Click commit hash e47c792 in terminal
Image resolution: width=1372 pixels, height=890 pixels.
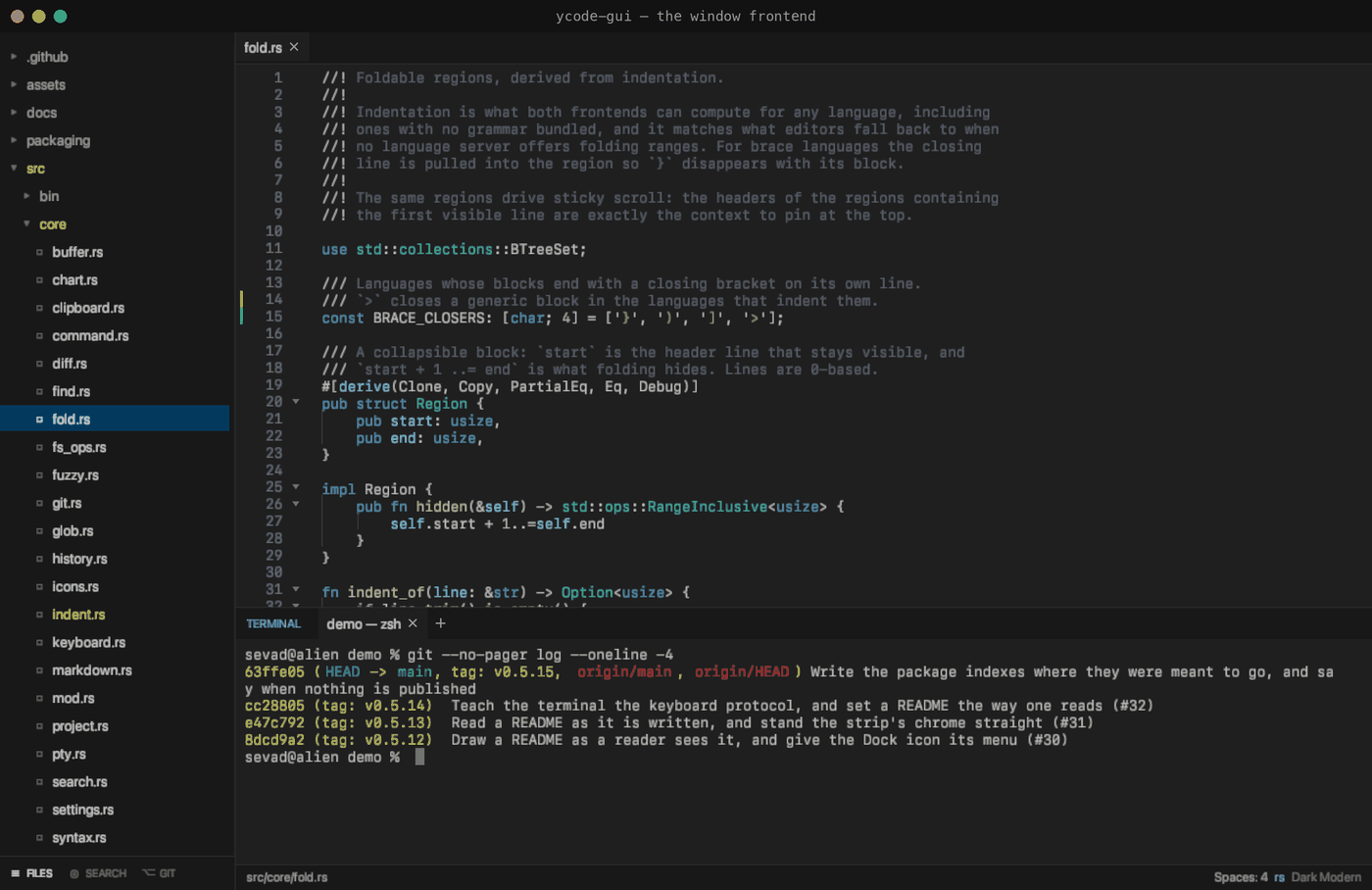pyautogui.click(x=274, y=722)
